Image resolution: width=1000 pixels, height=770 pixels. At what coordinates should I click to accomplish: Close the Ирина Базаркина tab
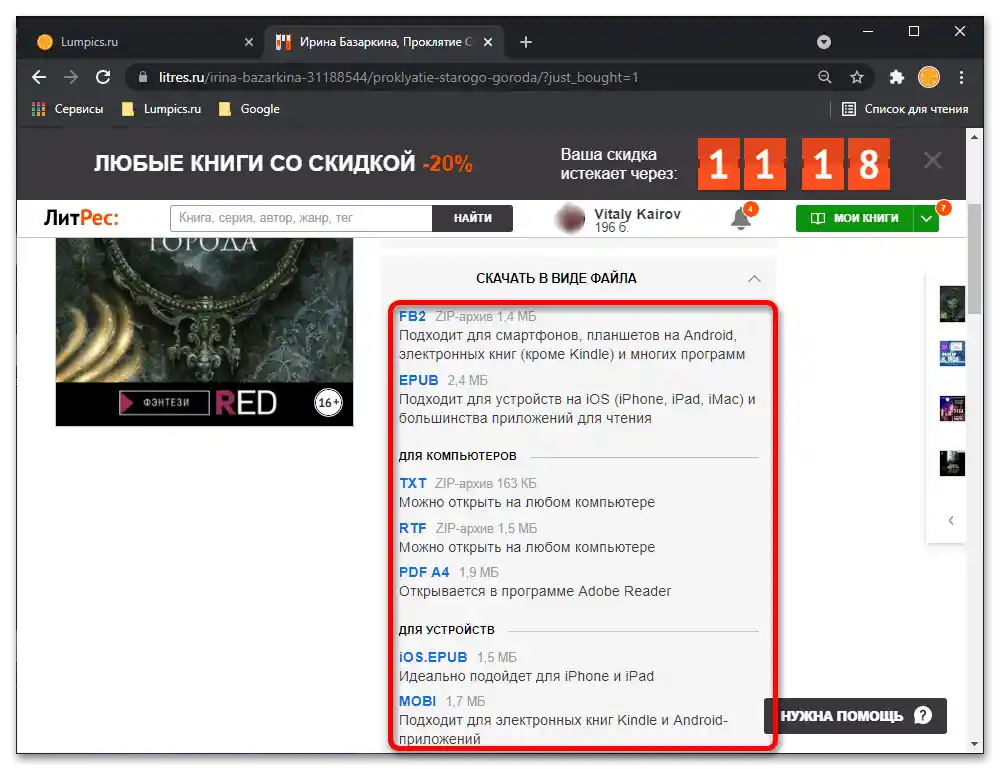coord(488,42)
